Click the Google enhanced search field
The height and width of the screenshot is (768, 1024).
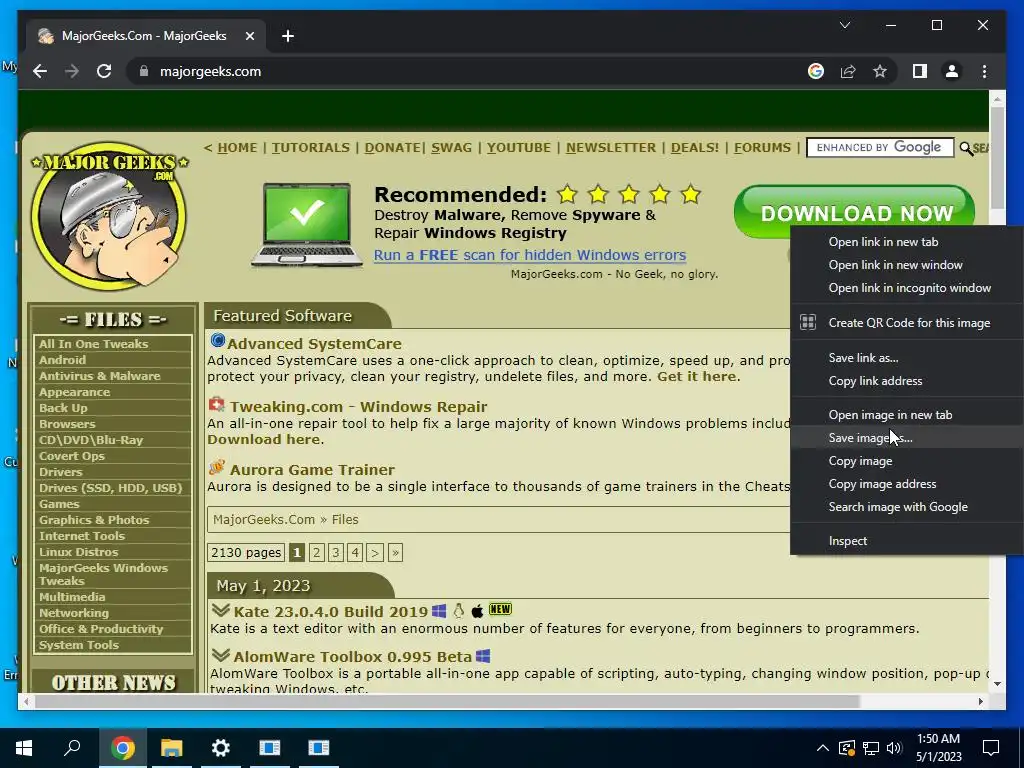[880, 148]
